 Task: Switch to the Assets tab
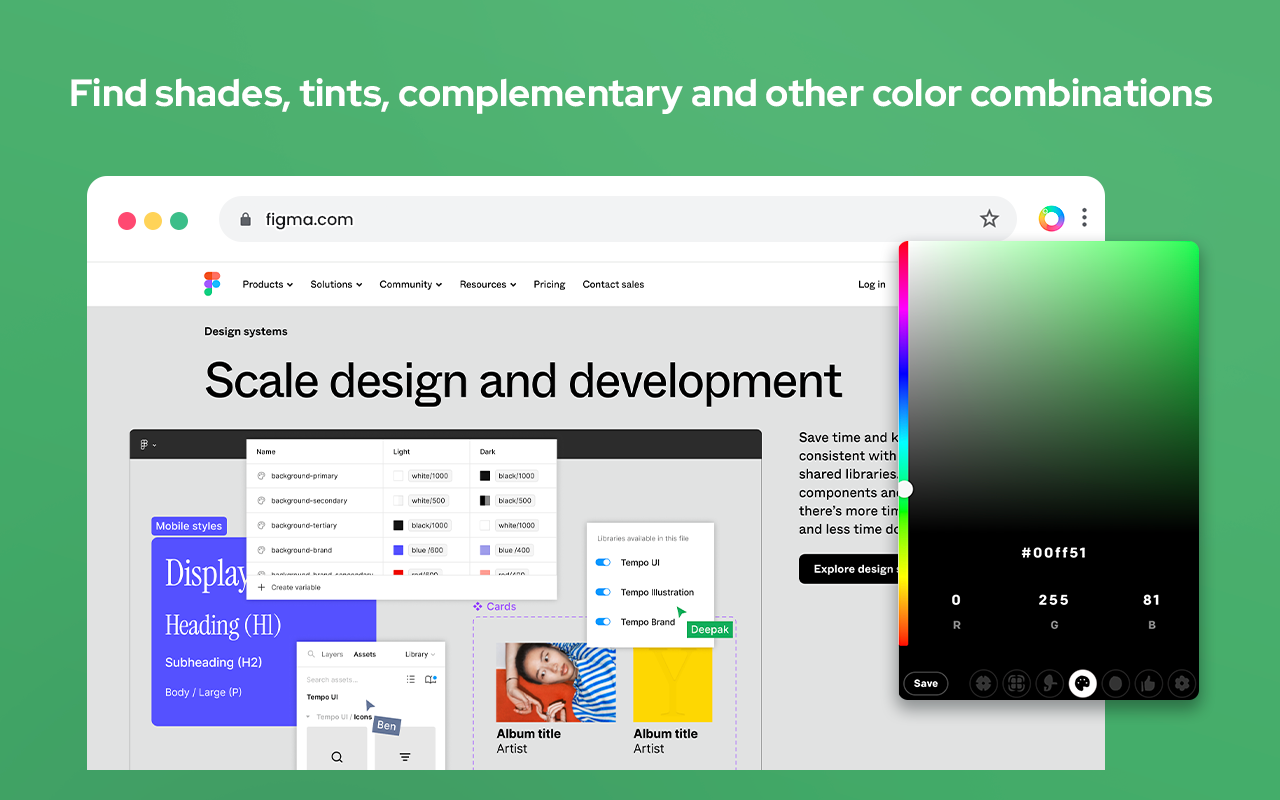[x=365, y=654]
